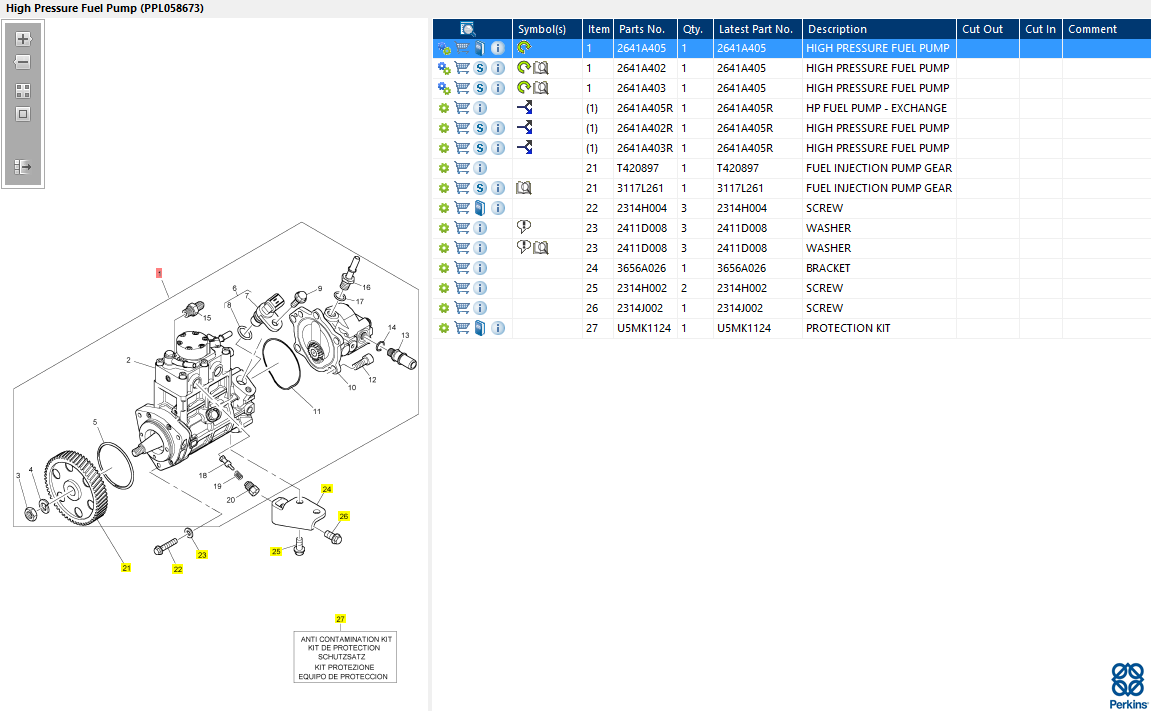
Task: Select part number U5MK1124 in Parts No. column
Action: click(x=644, y=328)
